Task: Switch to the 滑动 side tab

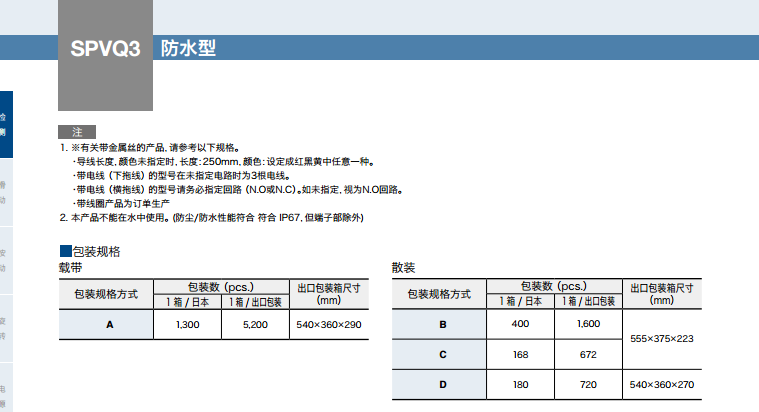Action: [x=4, y=192]
